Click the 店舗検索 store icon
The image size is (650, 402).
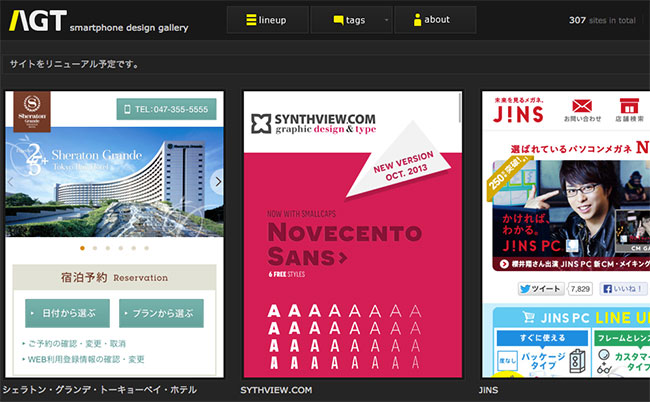(x=629, y=106)
